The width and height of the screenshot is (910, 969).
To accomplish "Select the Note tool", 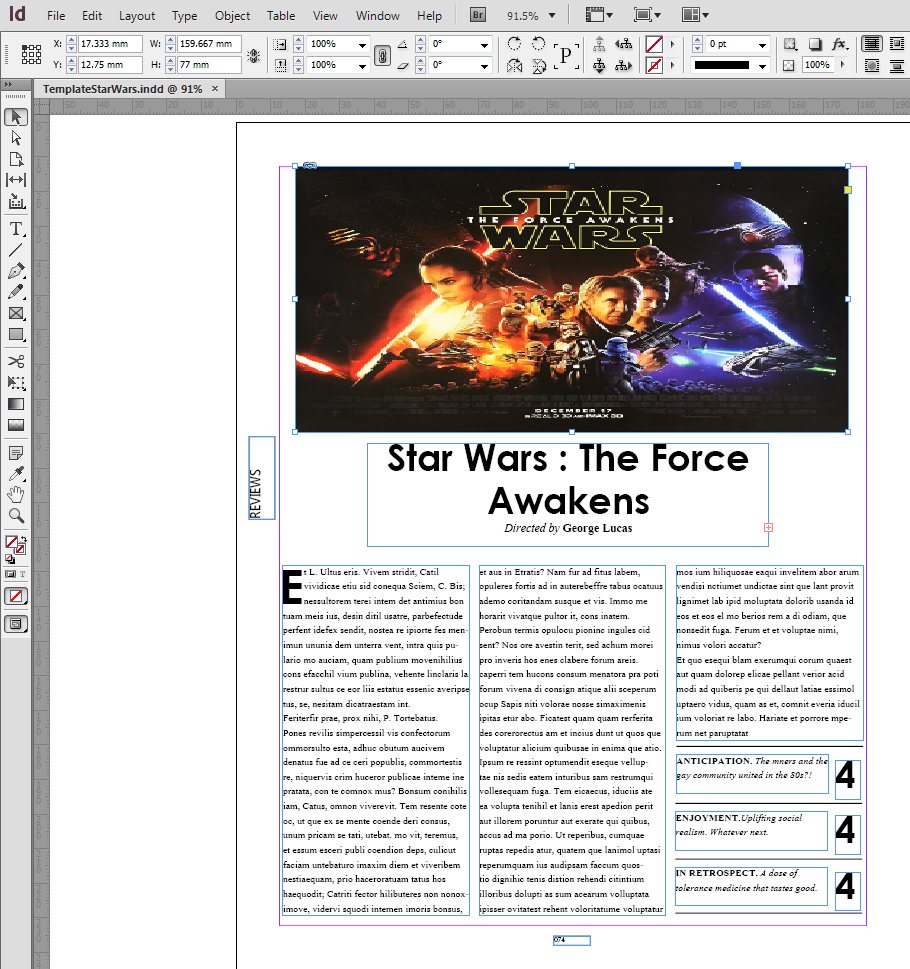I will pos(16,453).
